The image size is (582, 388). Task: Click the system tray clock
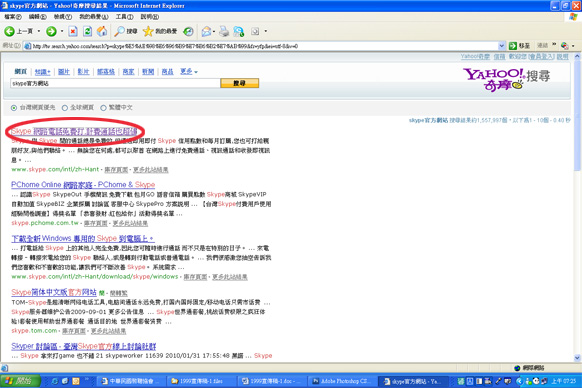[x=563, y=381]
